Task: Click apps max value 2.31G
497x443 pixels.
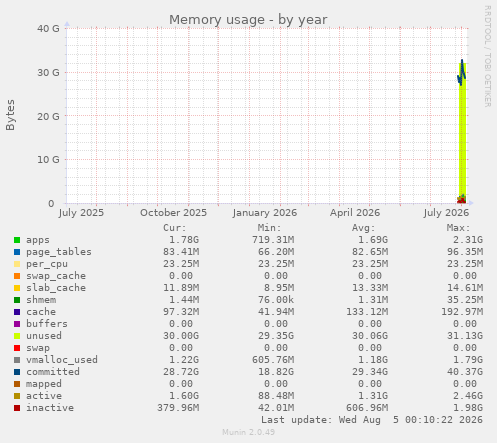Action: 468,240
